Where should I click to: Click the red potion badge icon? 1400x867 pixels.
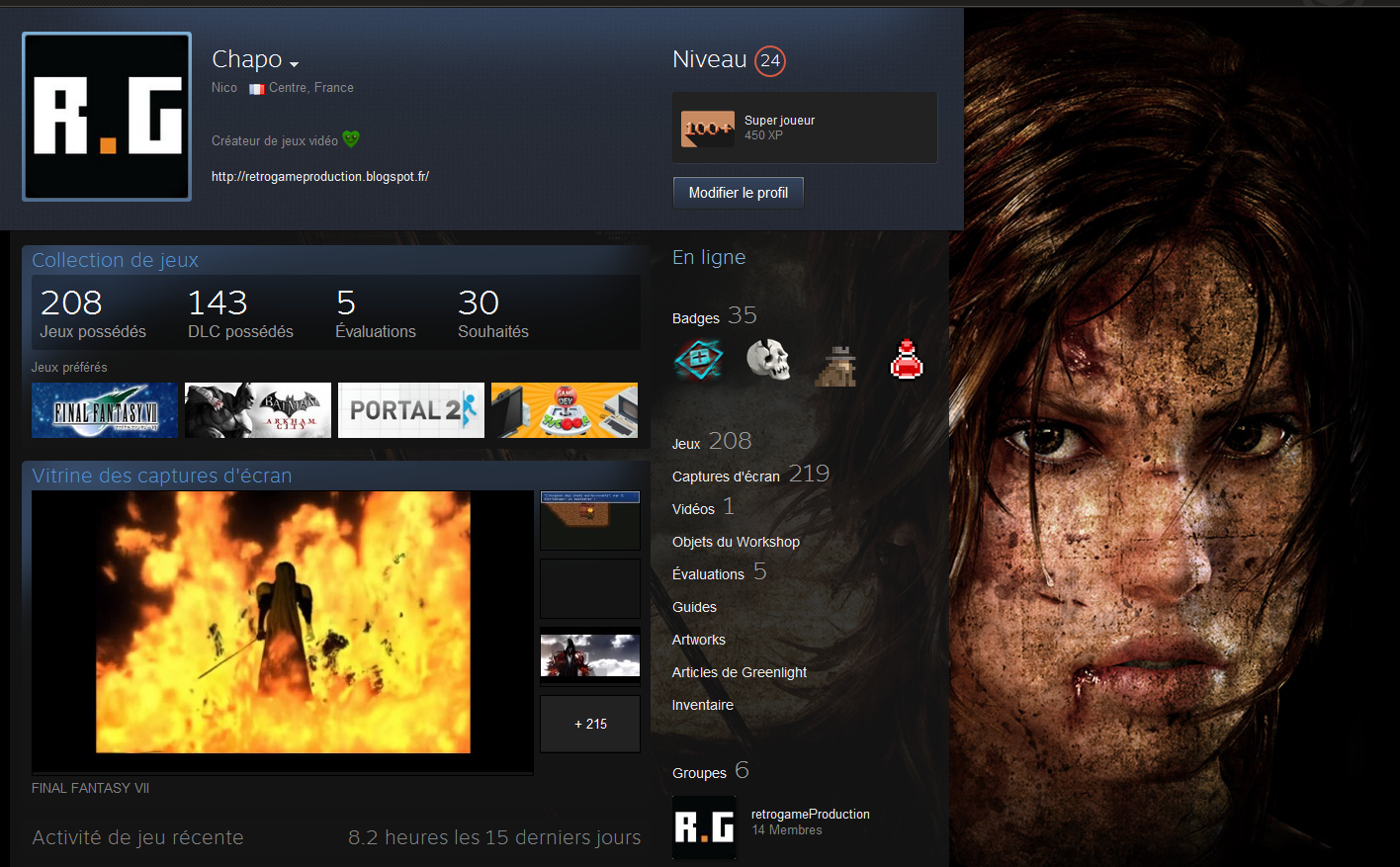(906, 360)
